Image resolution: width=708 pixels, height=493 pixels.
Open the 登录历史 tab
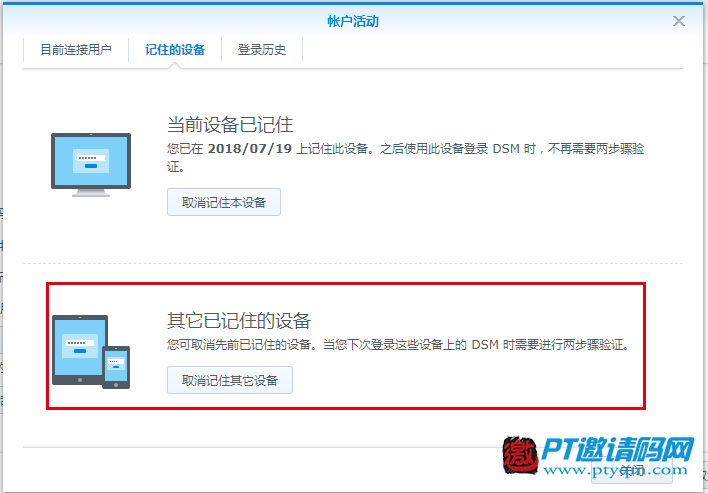pos(262,50)
